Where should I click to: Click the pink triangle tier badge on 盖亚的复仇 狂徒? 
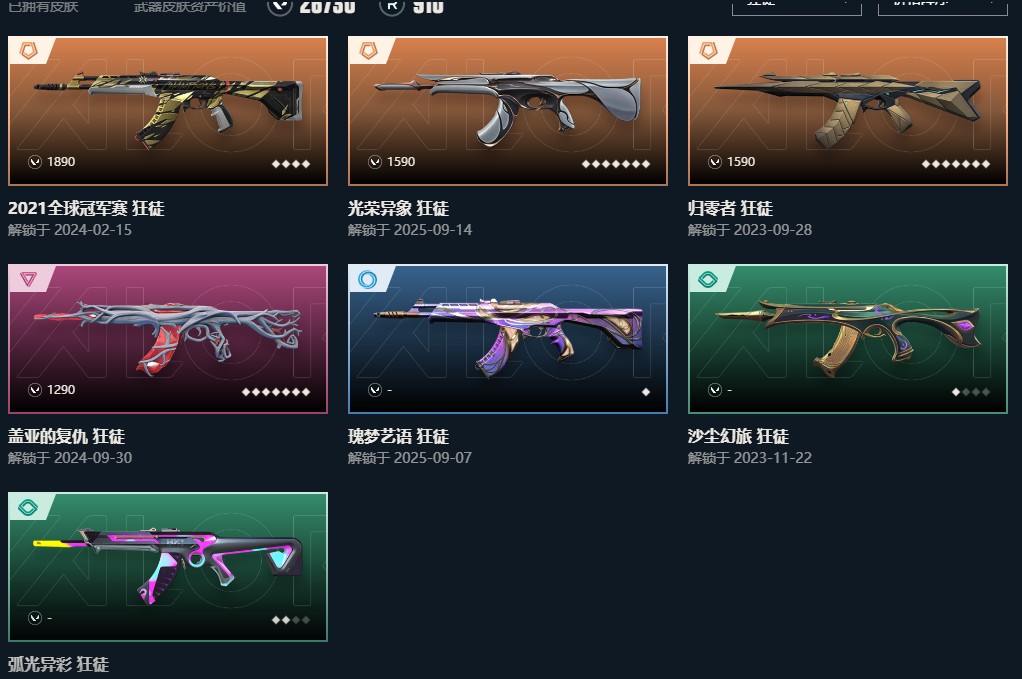coord(28,279)
